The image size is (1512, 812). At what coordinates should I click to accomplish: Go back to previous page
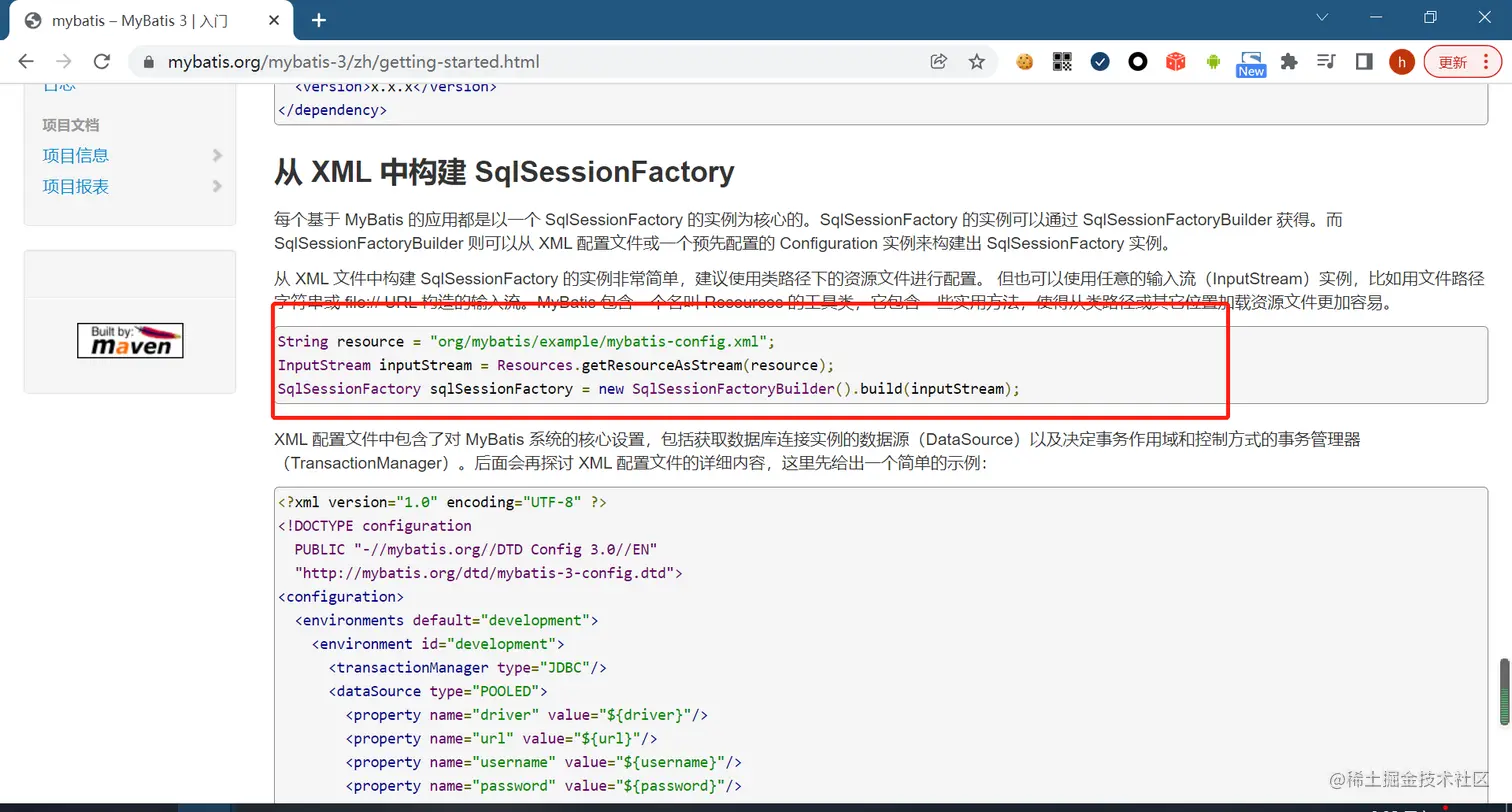(x=26, y=61)
